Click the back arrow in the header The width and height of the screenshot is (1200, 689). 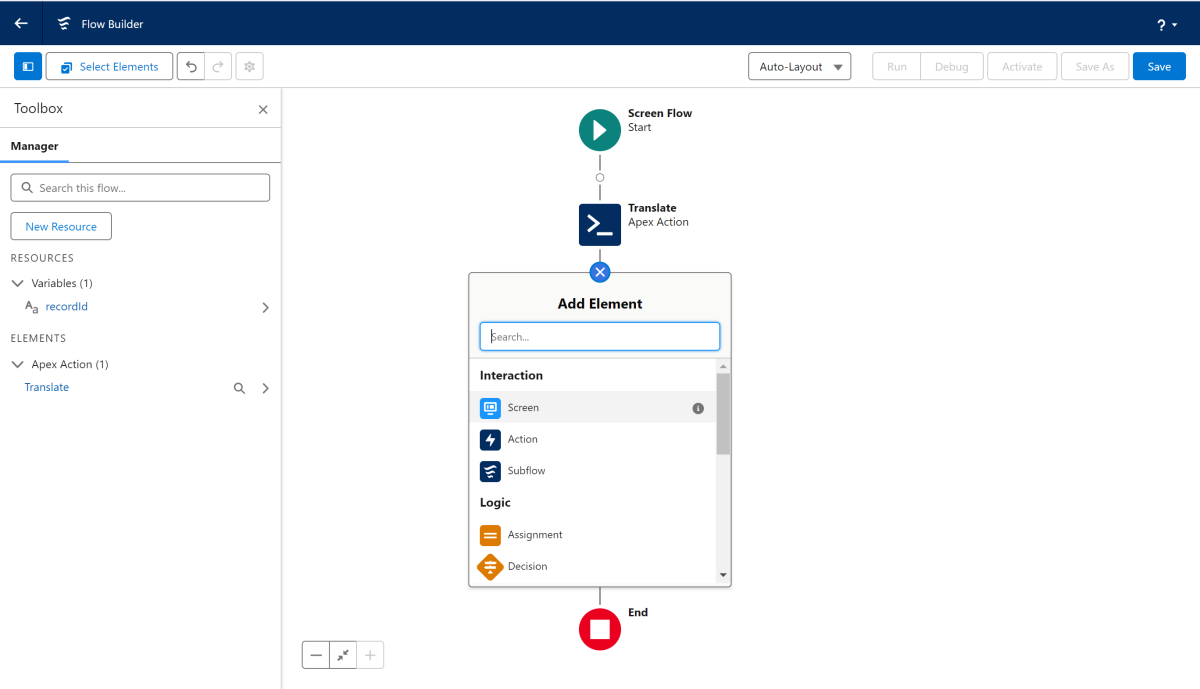point(21,23)
